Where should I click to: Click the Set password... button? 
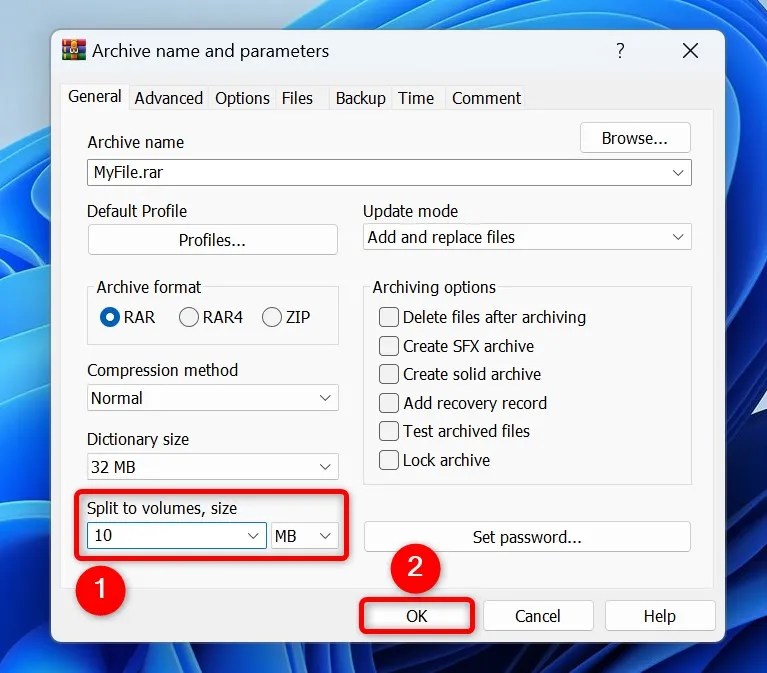527,537
